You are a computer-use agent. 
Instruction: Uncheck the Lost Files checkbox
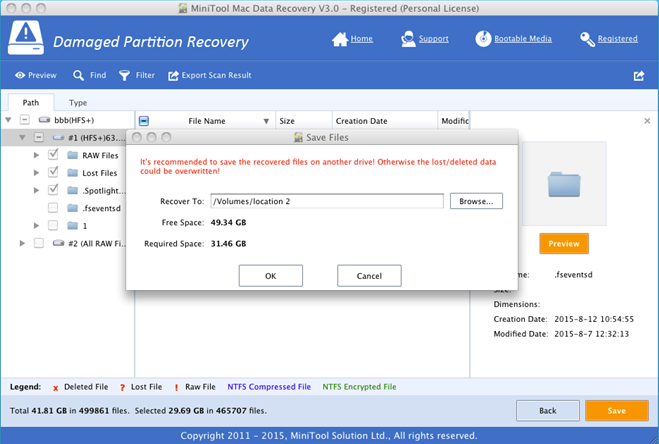click(53, 172)
